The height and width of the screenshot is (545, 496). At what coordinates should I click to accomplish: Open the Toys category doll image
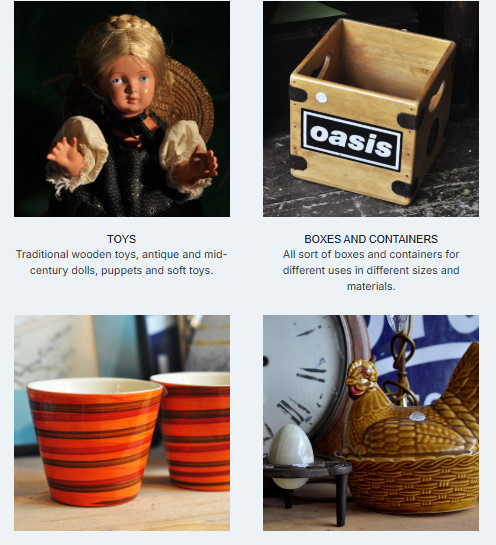coord(122,109)
